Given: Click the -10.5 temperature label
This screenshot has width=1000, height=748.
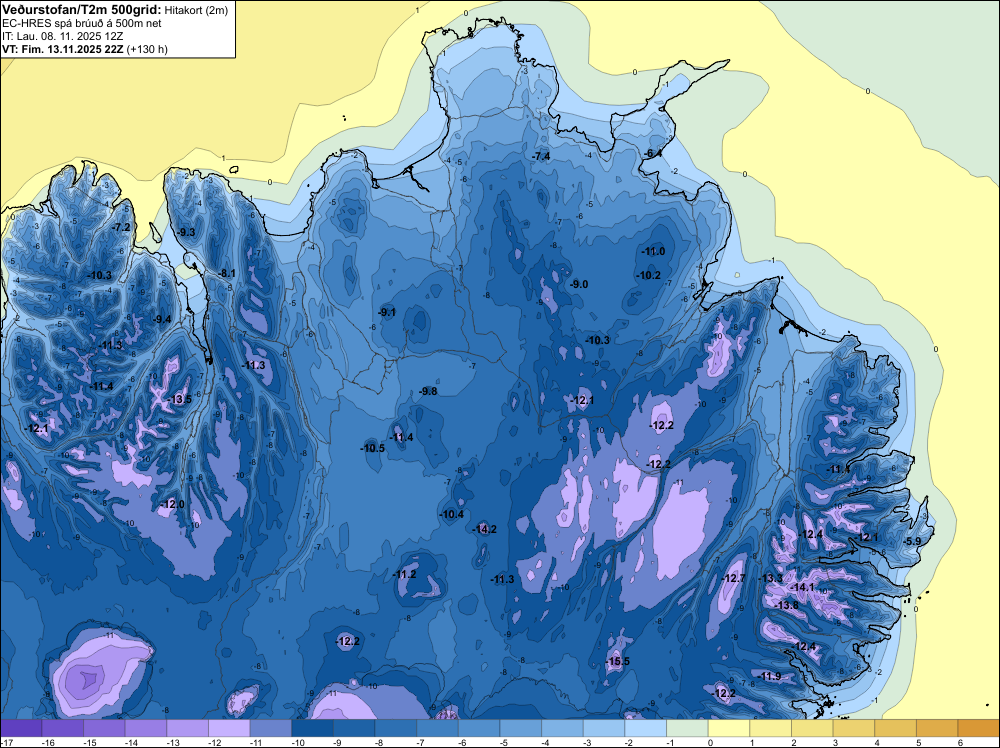Looking at the screenshot, I should coord(372,448).
